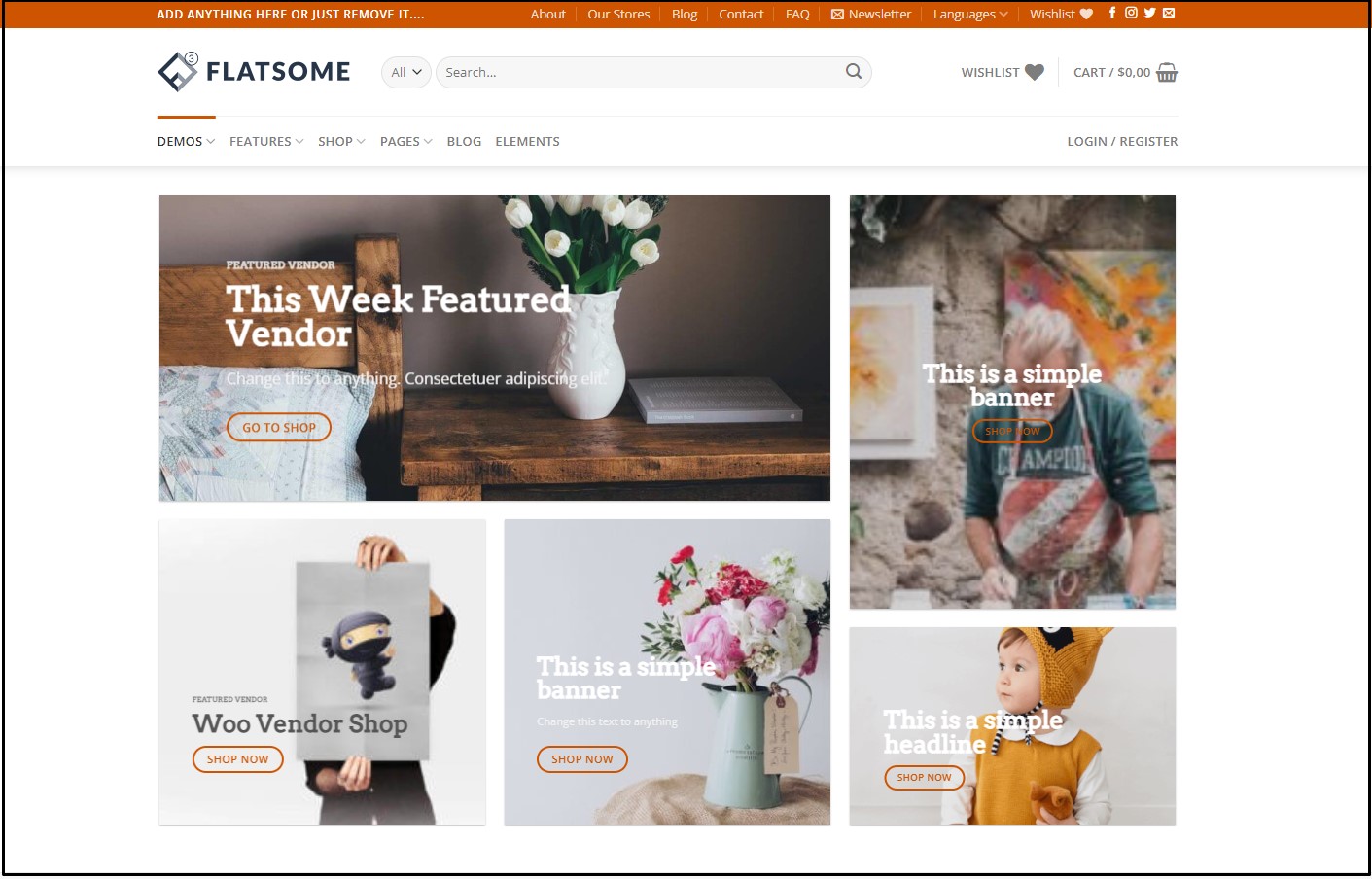
Task: Open the BLOG menu item
Action: [x=464, y=141]
